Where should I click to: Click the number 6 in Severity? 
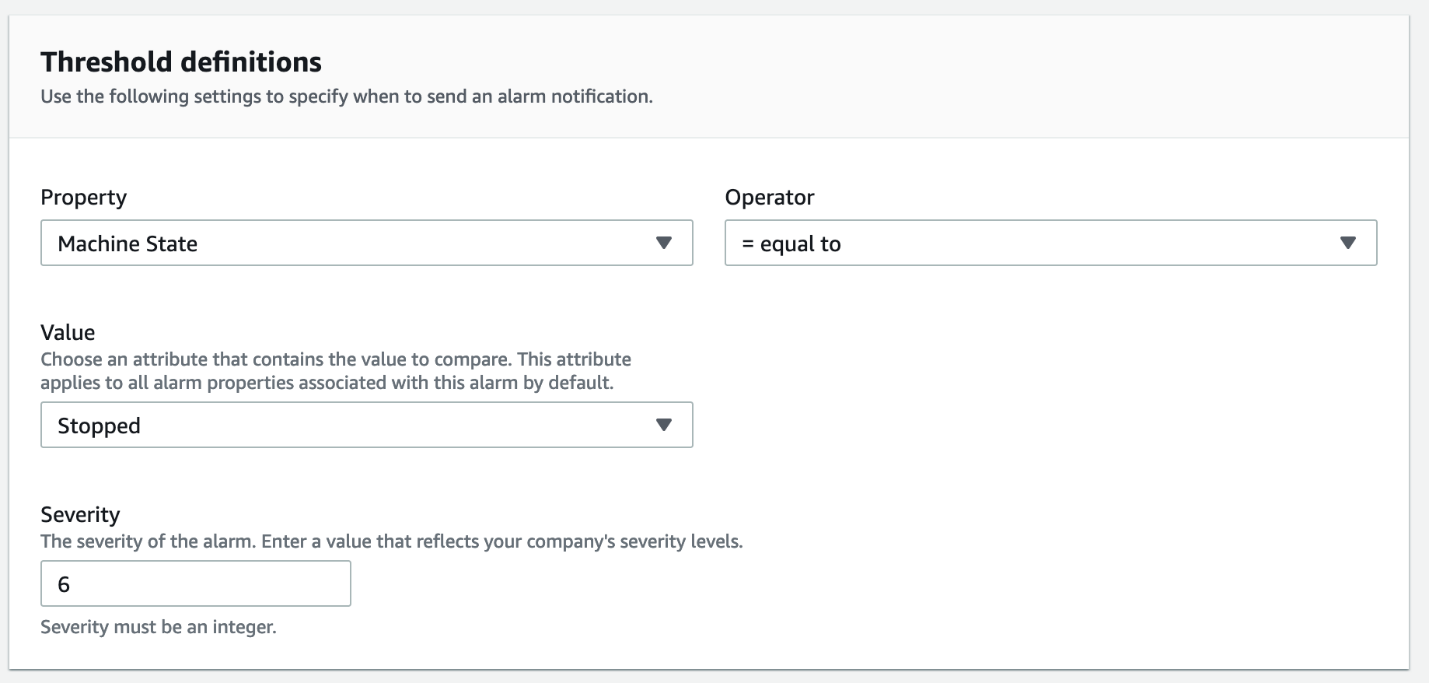[63, 585]
